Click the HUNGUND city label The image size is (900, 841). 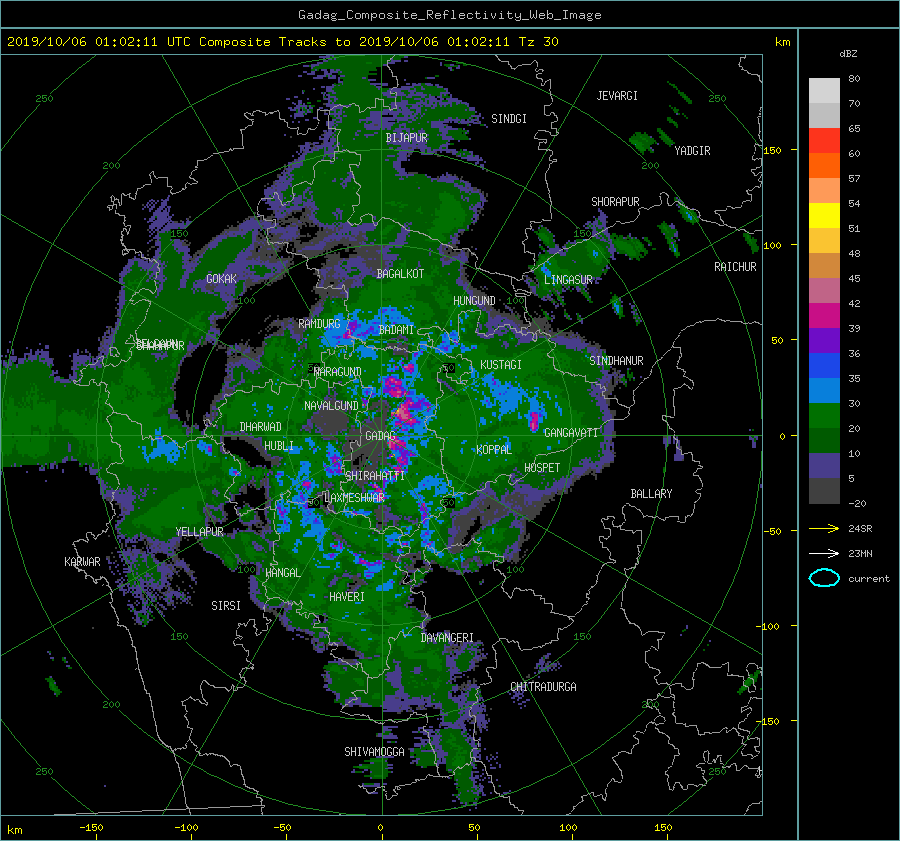click(x=474, y=301)
